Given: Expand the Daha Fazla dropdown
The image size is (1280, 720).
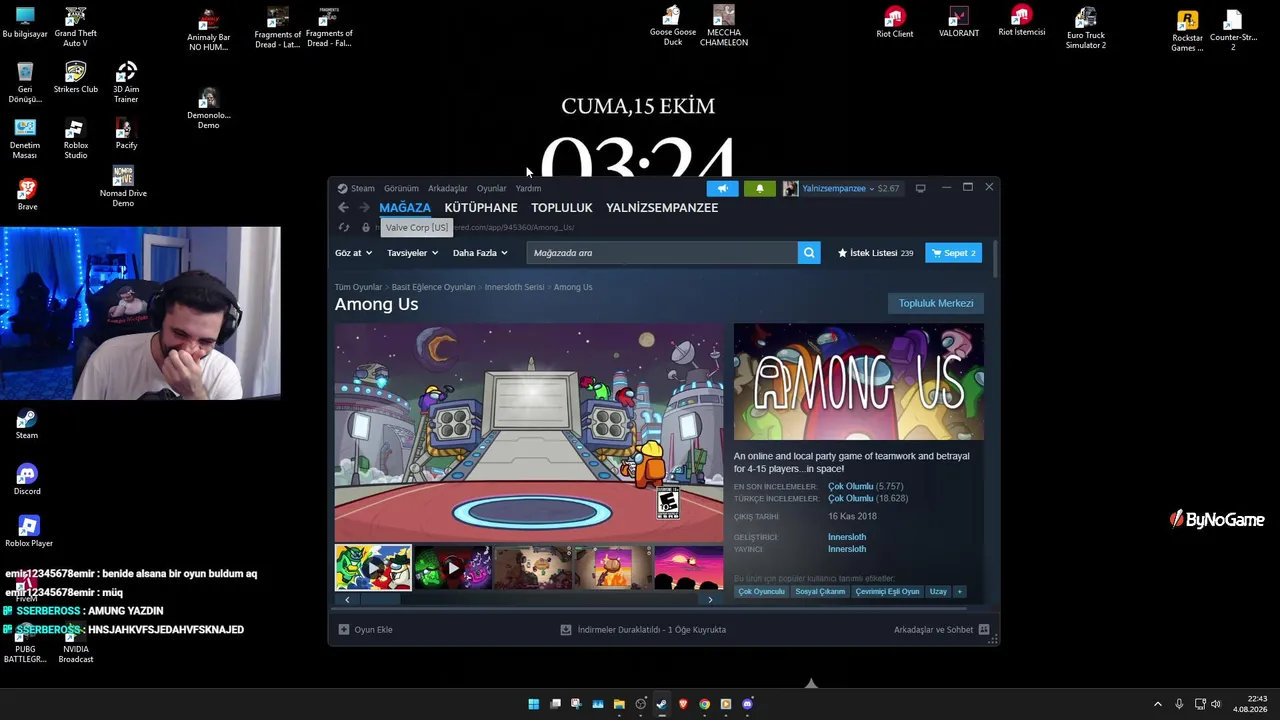Looking at the screenshot, I should [x=480, y=253].
